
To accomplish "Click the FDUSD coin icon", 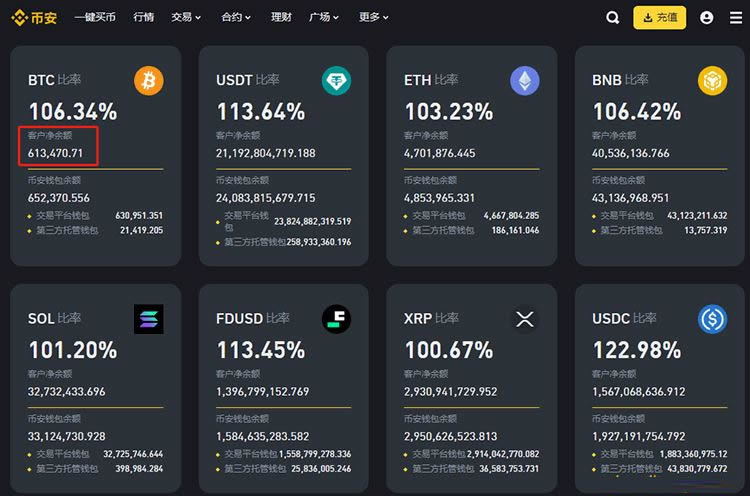I will [336, 319].
